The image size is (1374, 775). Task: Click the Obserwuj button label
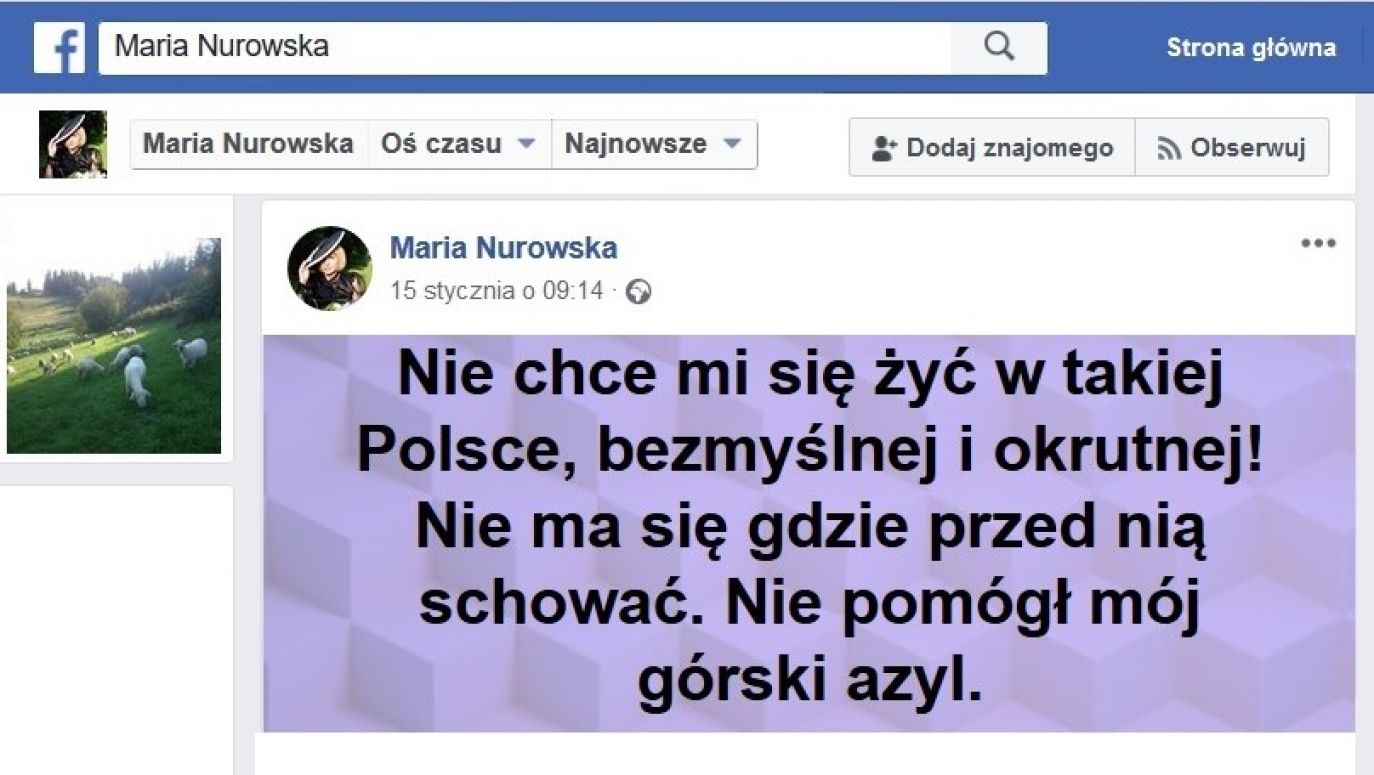tap(1248, 149)
